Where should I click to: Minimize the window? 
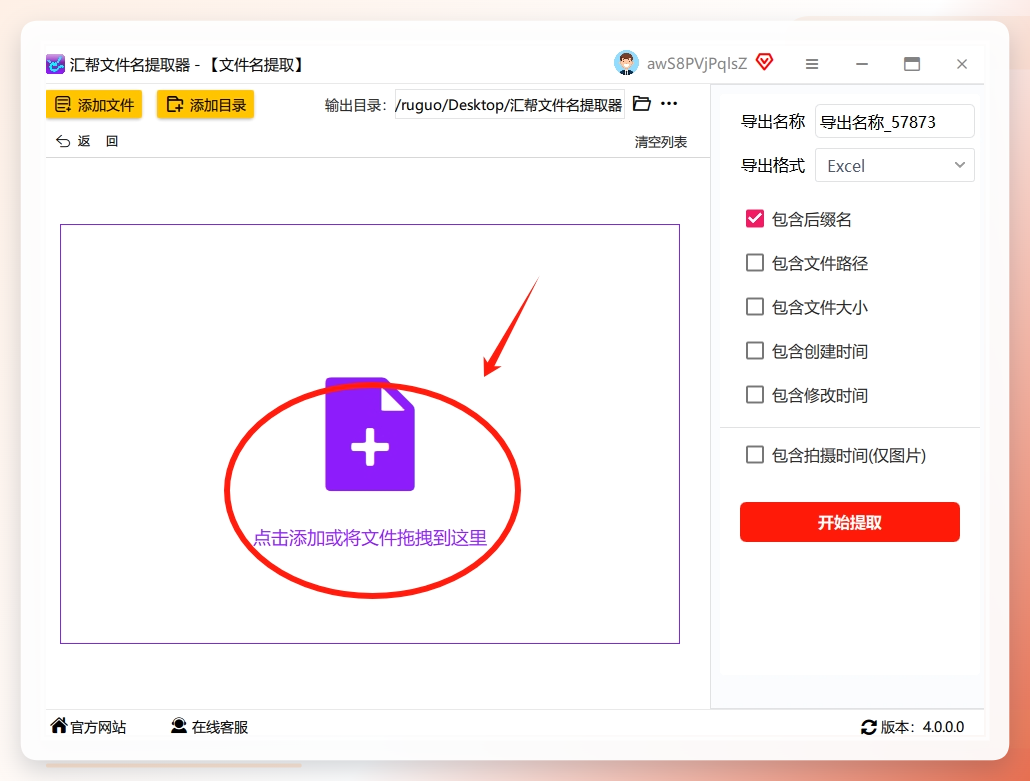click(x=862, y=64)
